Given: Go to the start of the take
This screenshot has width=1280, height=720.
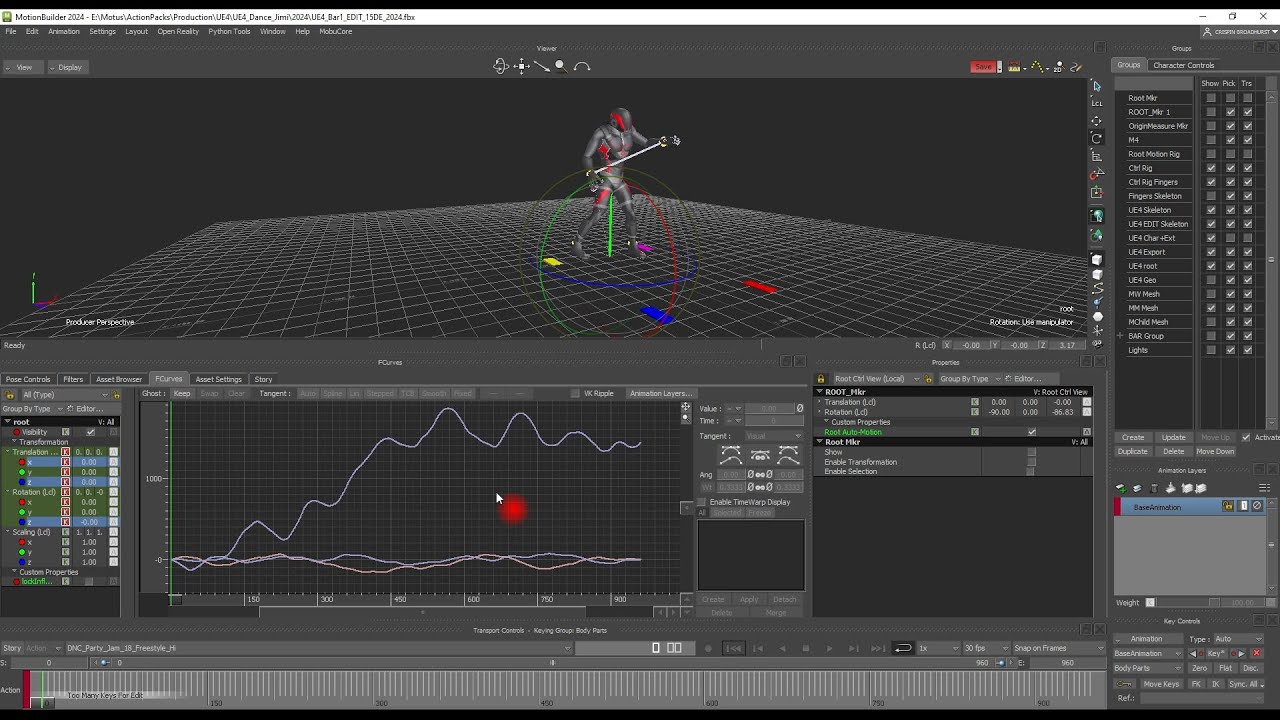Looking at the screenshot, I should click(x=733, y=648).
